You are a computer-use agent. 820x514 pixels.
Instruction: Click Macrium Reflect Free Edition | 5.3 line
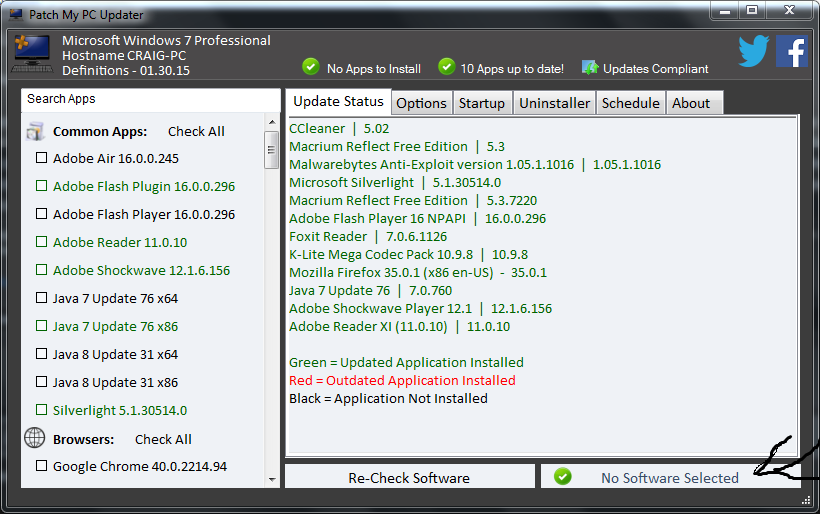tap(397, 146)
